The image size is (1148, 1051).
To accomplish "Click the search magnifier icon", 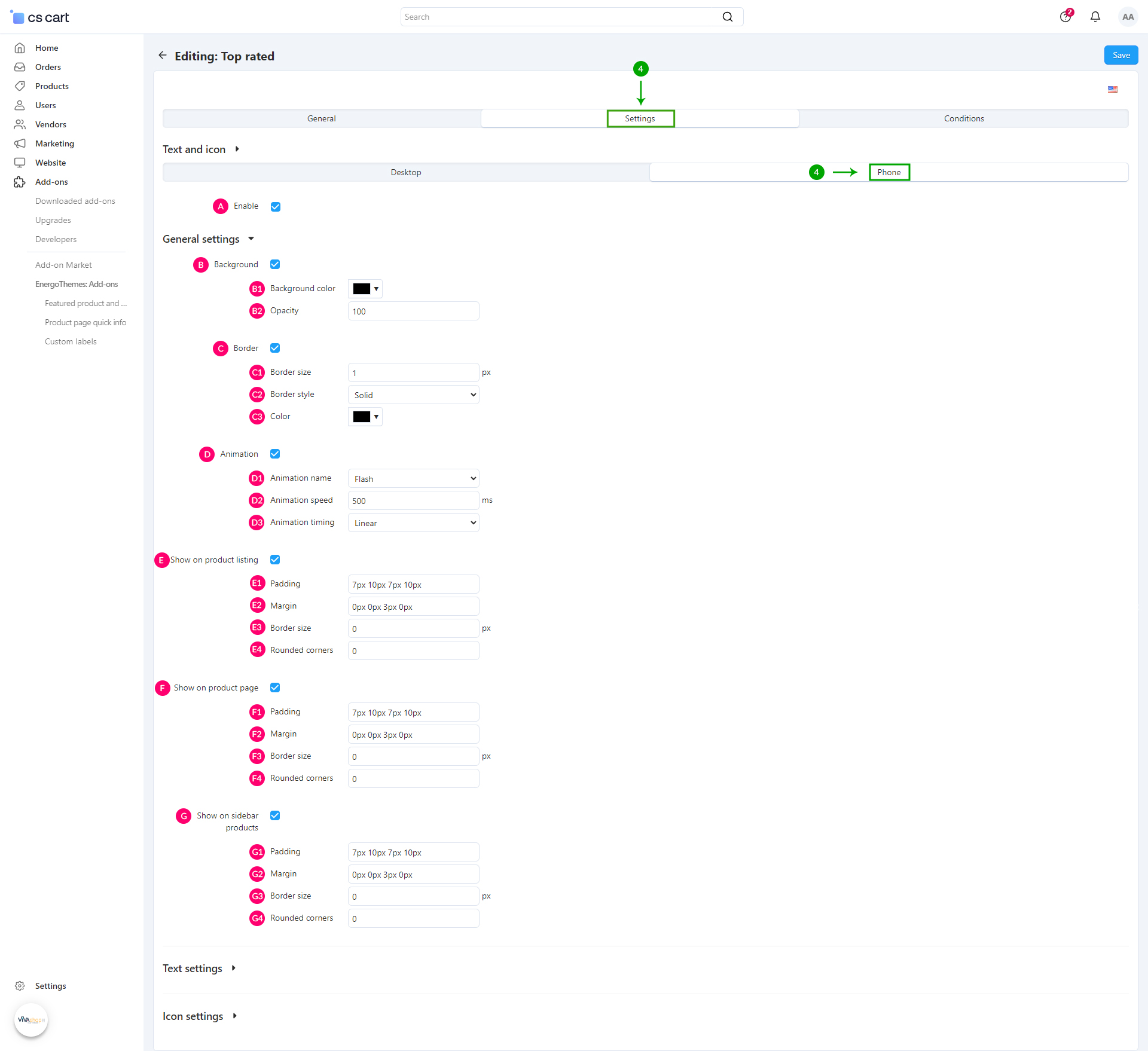I will click(727, 17).
